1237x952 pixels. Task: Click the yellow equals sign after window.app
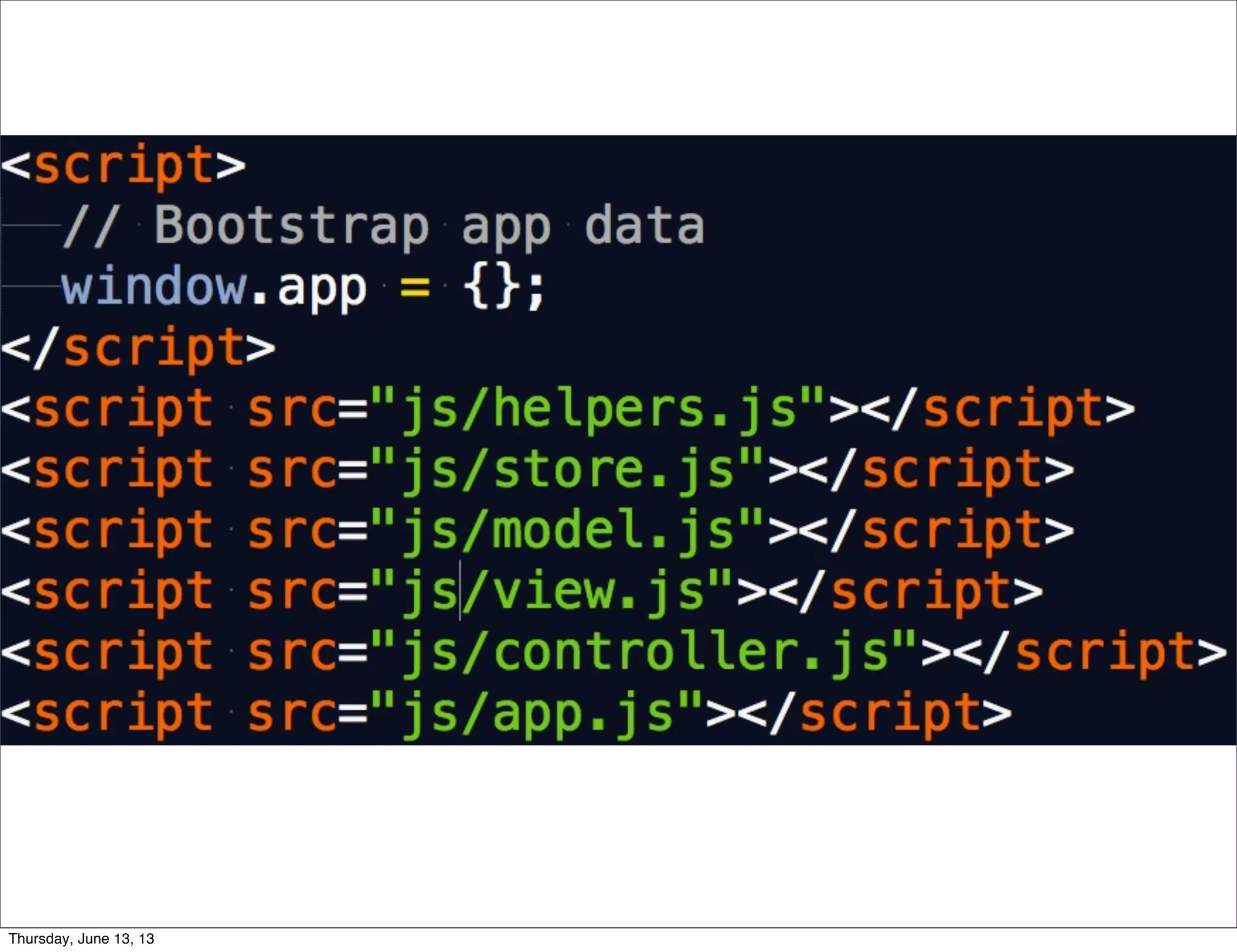pos(415,288)
